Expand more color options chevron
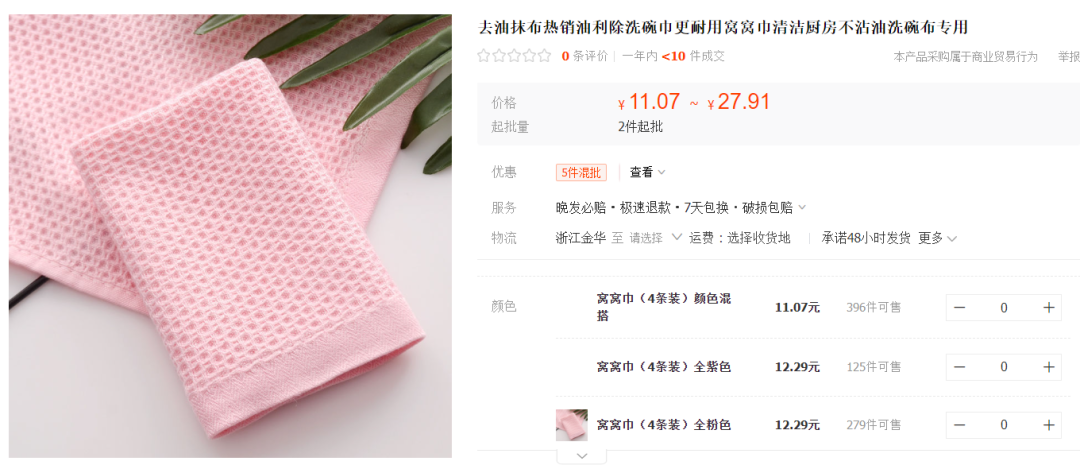Image resolution: width=1080 pixels, height=465 pixels. pyautogui.click(x=581, y=456)
